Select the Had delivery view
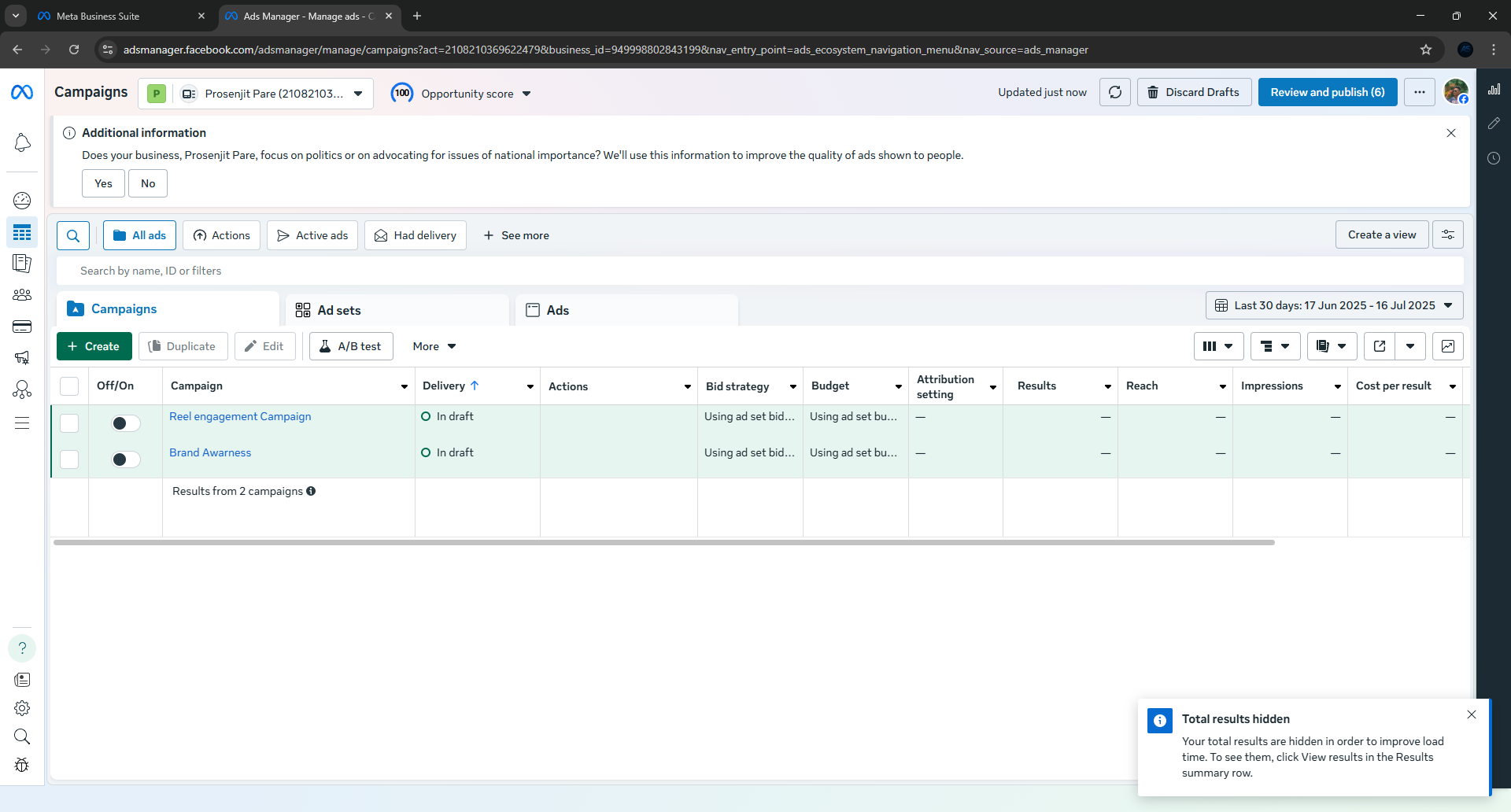This screenshot has width=1511, height=812. tap(416, 235)
